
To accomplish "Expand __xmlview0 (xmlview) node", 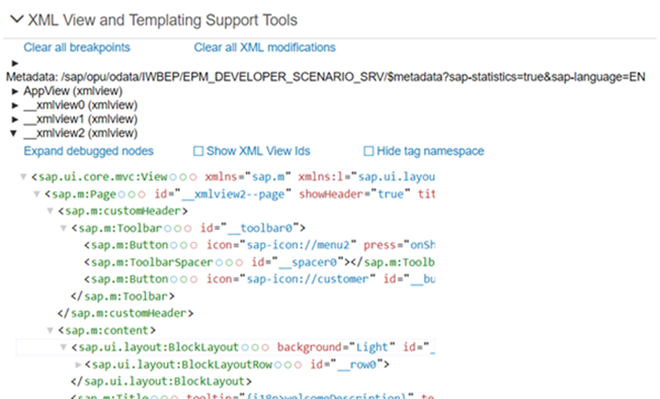I will [15, 105].
